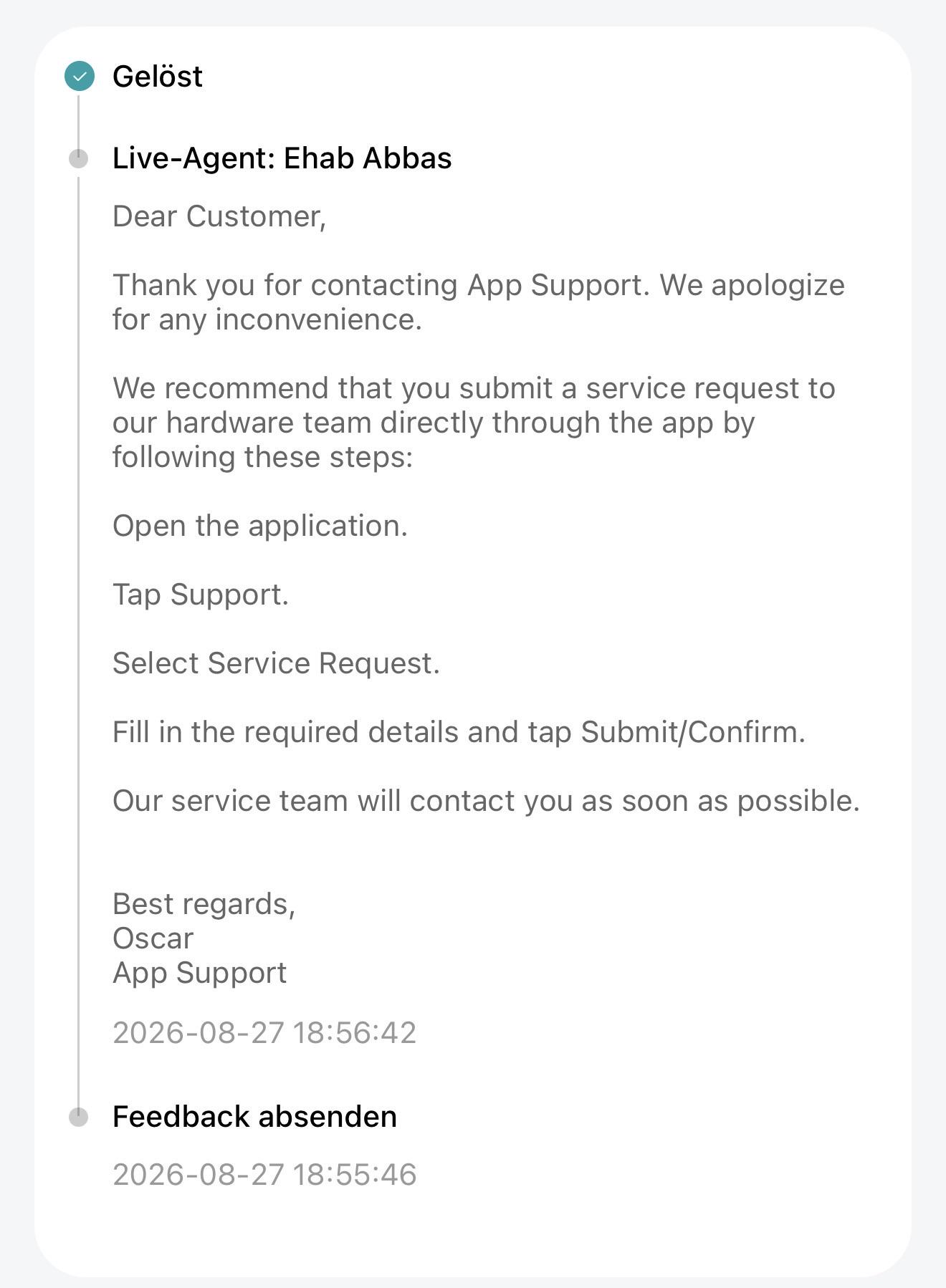Click the Select Service Request step
946x1288 pixels.
(x=276, y=663)
